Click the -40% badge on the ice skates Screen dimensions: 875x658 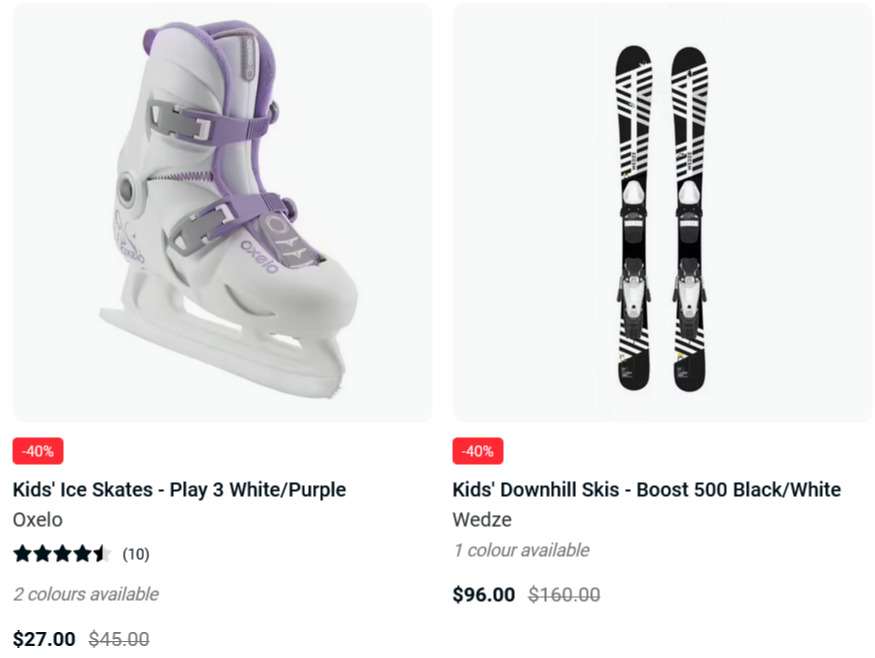[x=38, y=451]
